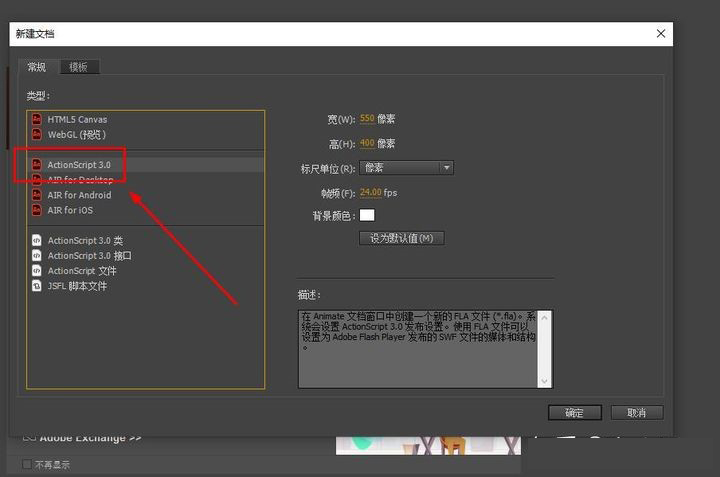Toggle the 不再显示 checkbox in background window
The width and height of the screenshot is (720, 477).
point(27,464)
